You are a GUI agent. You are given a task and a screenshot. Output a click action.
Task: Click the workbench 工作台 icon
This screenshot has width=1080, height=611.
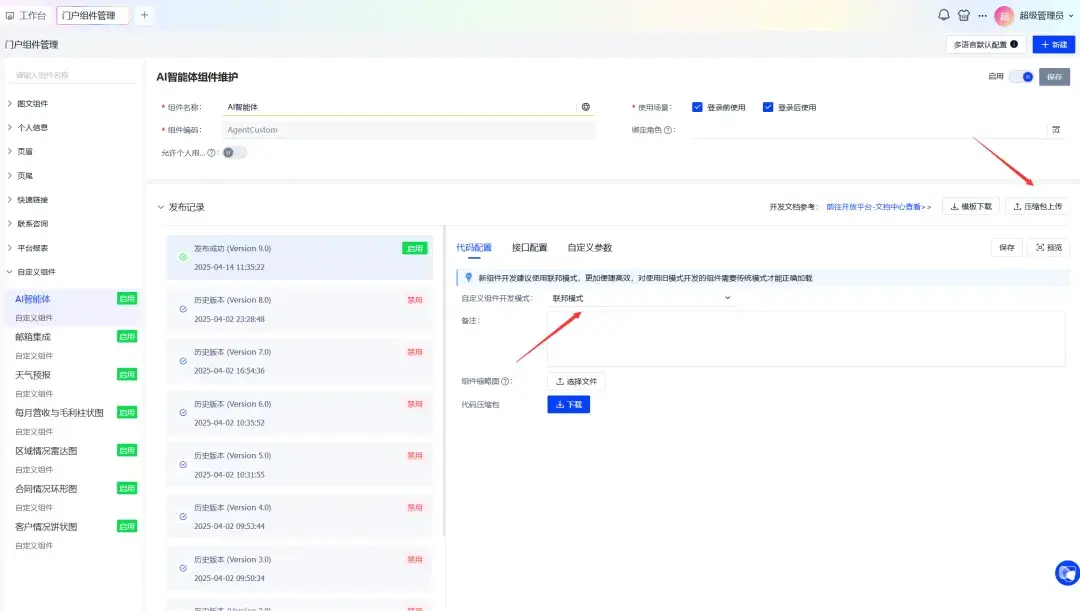10,15
